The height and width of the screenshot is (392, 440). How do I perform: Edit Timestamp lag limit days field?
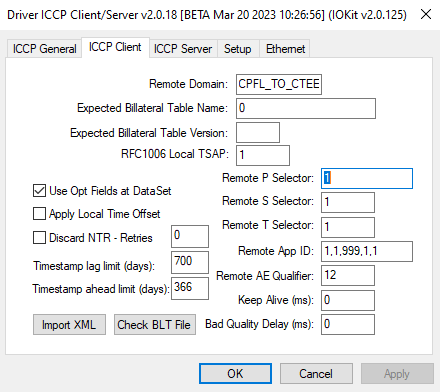(x=190, y=262)
